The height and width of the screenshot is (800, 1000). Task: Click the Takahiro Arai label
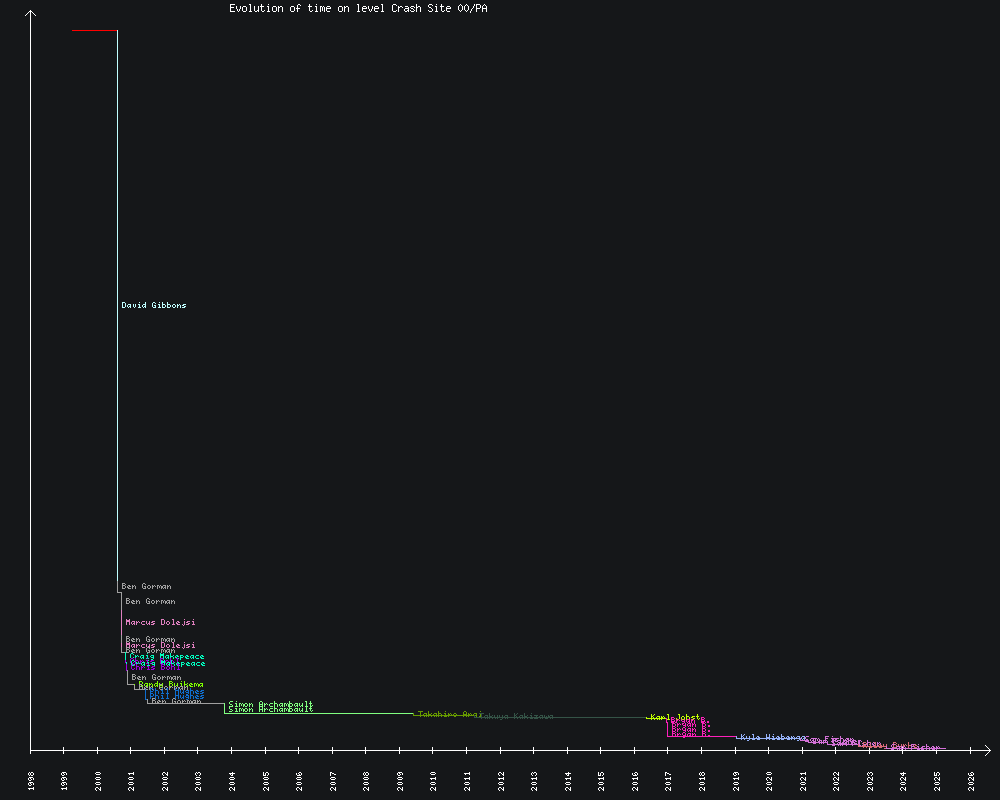click(450, 714)
